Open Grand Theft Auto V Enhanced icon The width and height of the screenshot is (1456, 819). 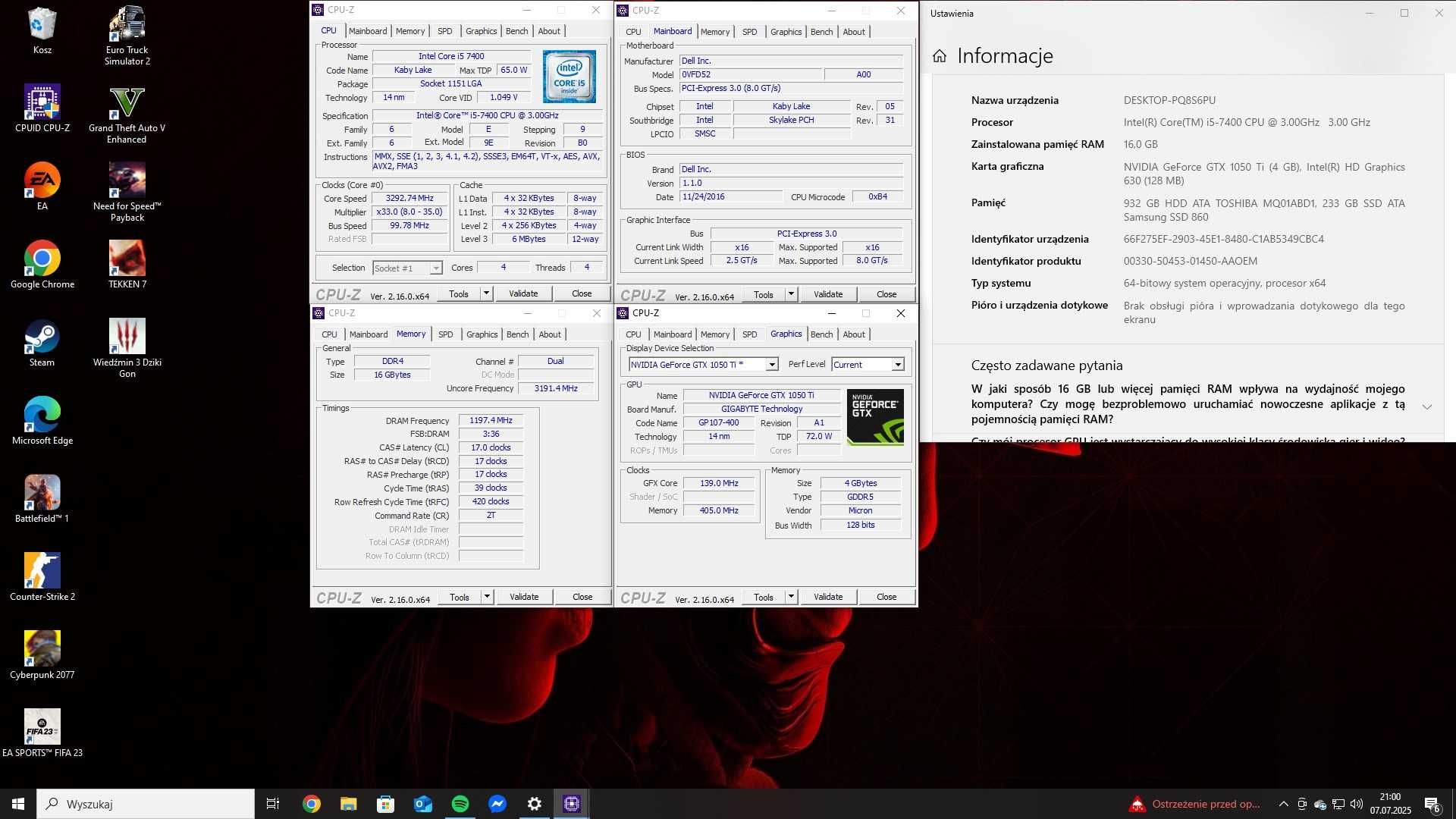tap(127, 114)
